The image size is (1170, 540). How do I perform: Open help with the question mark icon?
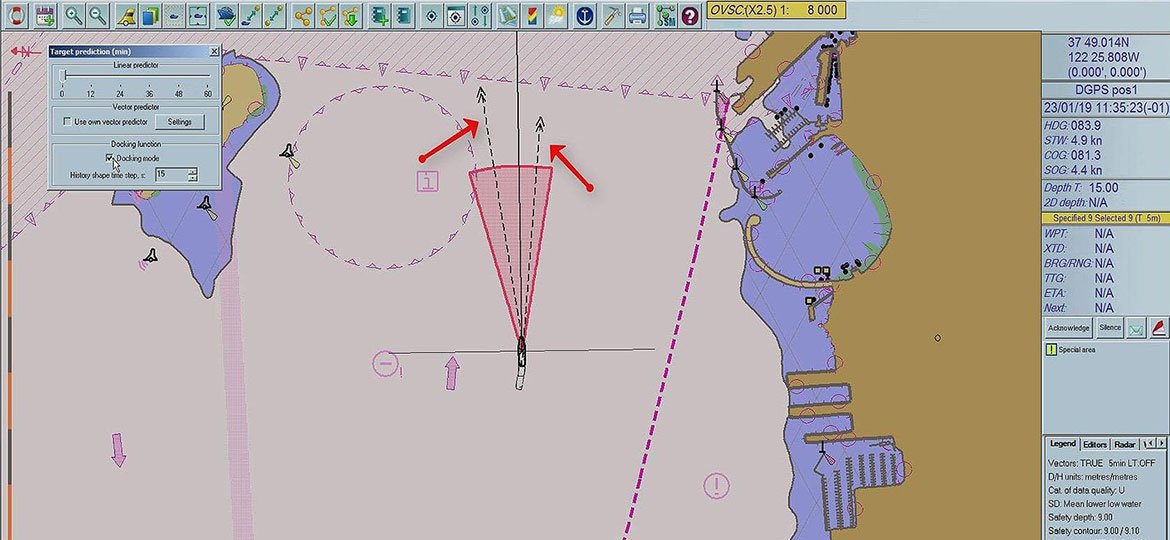click(690, 15)
